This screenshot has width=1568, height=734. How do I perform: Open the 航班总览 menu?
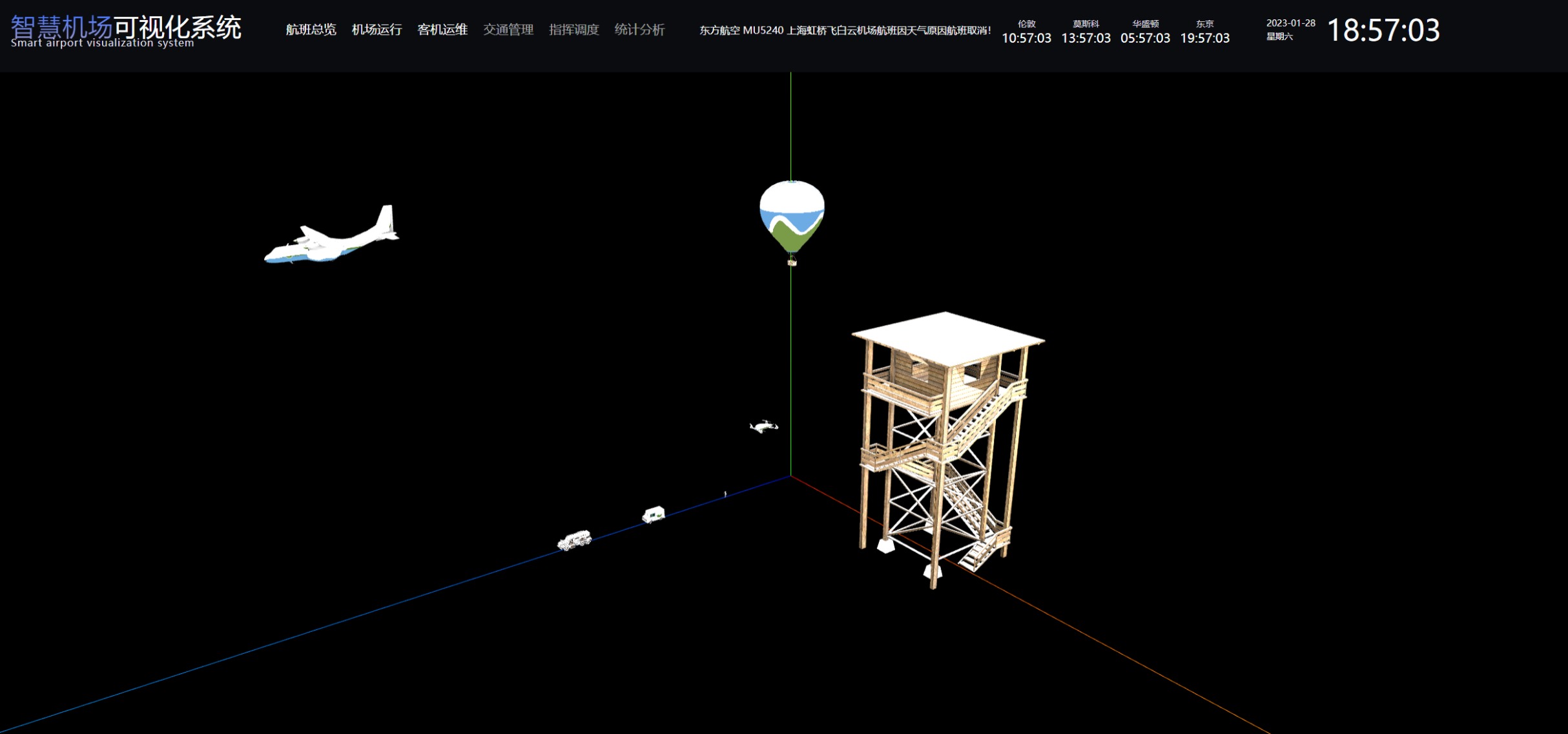point(311,30)
